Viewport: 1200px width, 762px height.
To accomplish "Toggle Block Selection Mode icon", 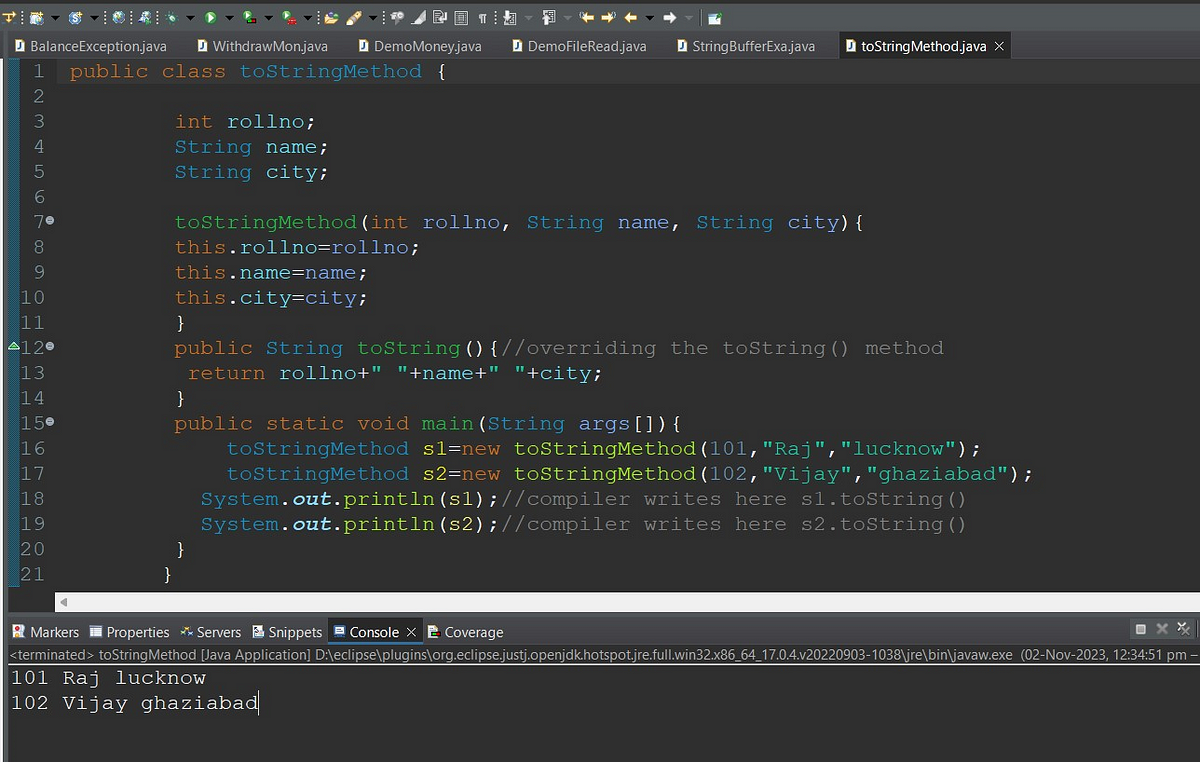I will tap(460, 18).
